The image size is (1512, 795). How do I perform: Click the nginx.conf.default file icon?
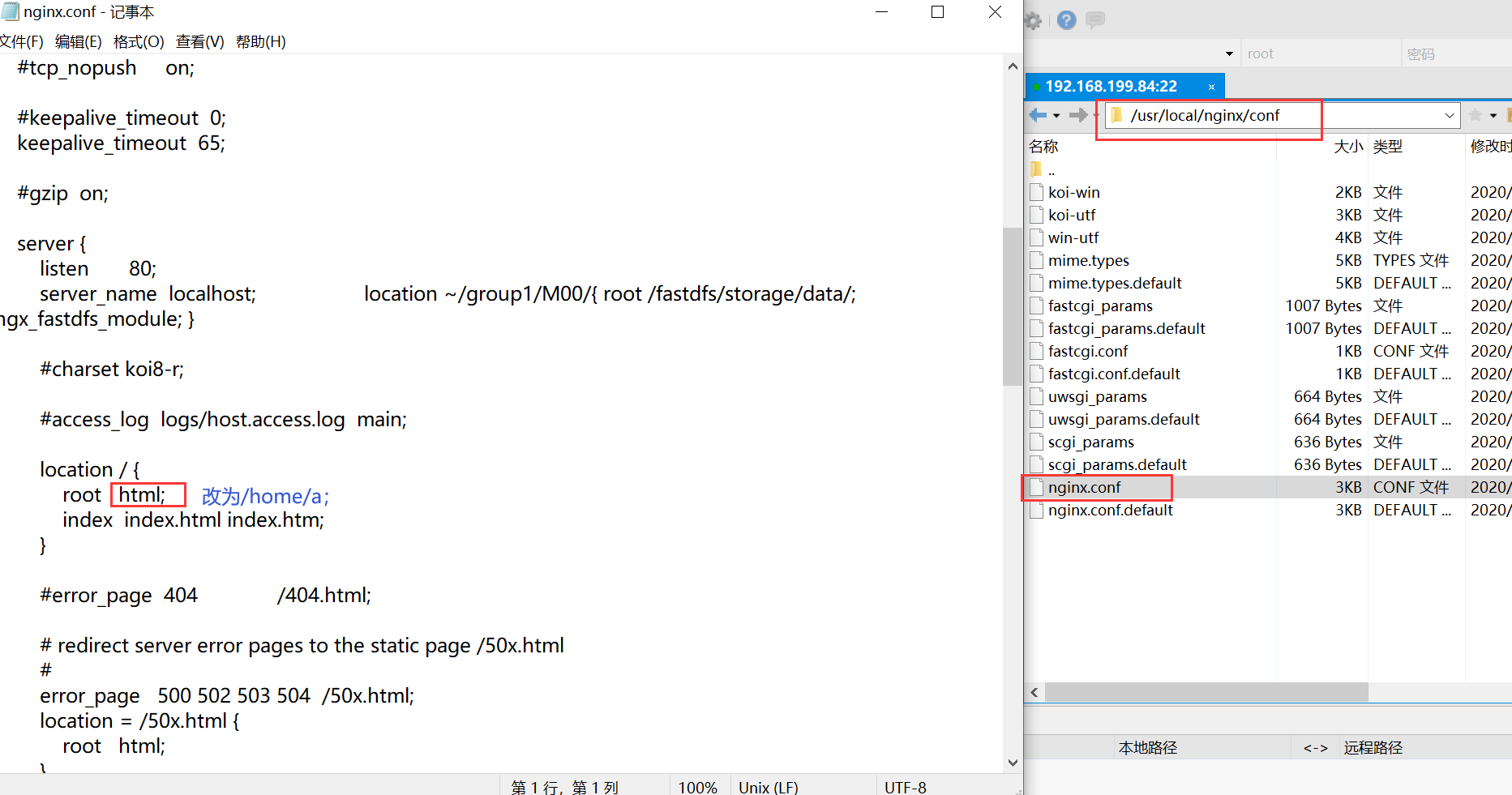1036,510
